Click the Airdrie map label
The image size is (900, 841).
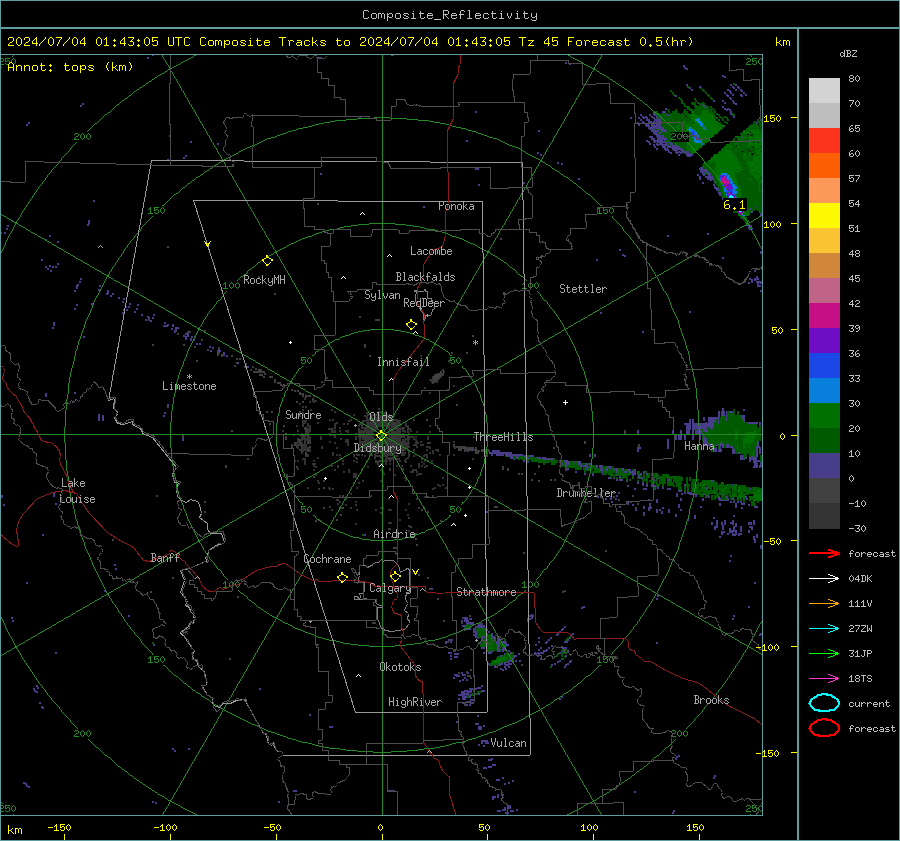pos(394,534)
